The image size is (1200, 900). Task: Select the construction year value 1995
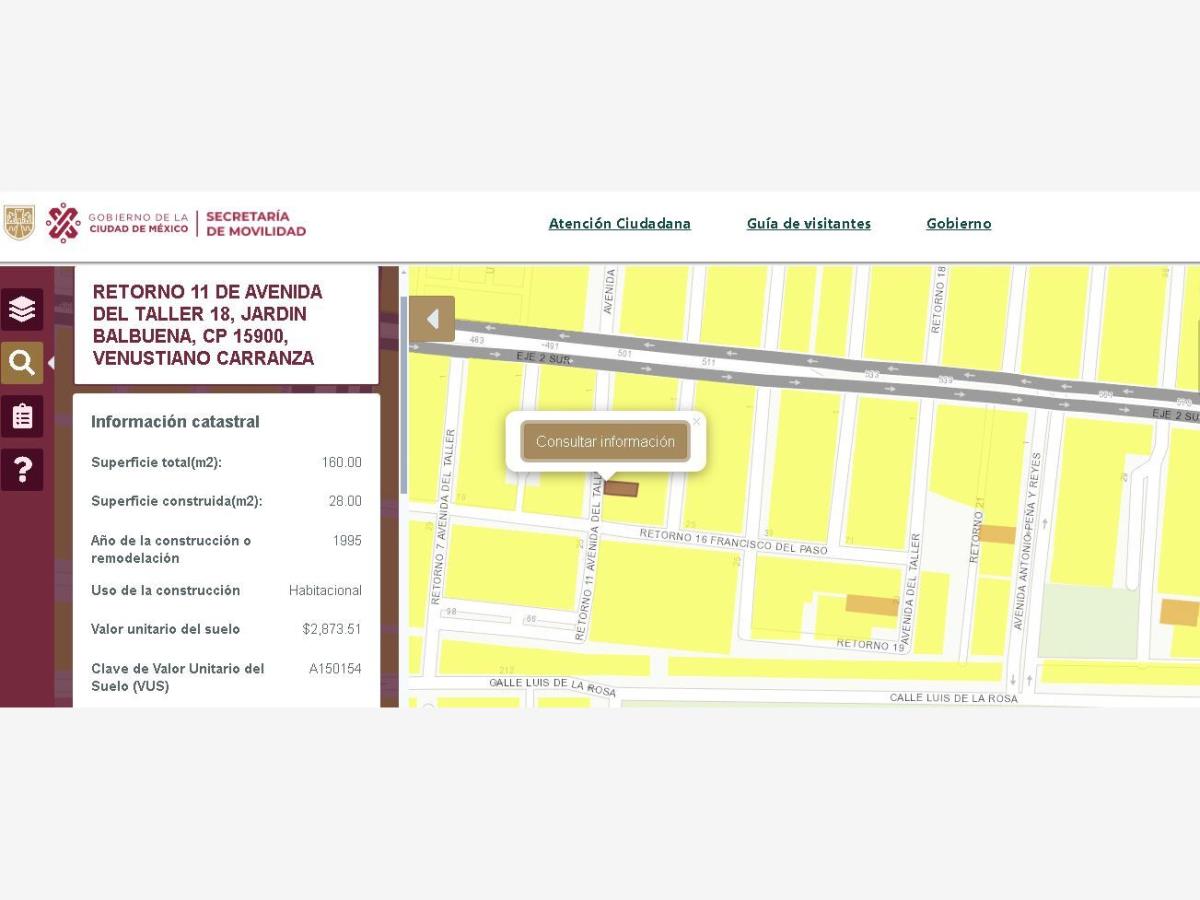coord(347,540)
